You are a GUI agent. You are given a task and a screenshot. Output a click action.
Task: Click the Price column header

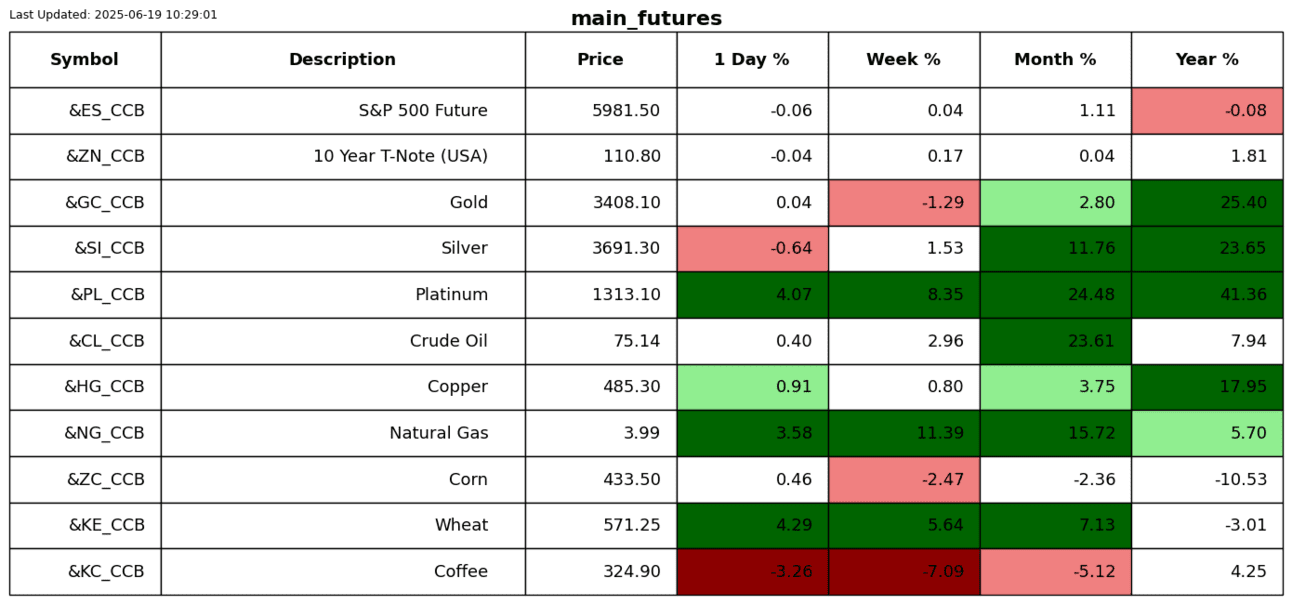point(601,60)
